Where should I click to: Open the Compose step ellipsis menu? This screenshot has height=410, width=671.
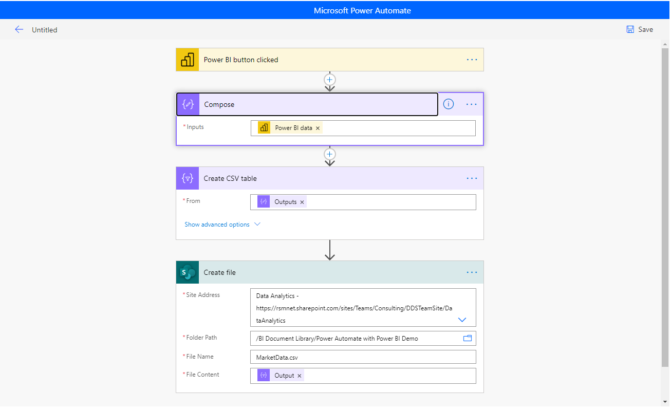click(x=471, y=104)
